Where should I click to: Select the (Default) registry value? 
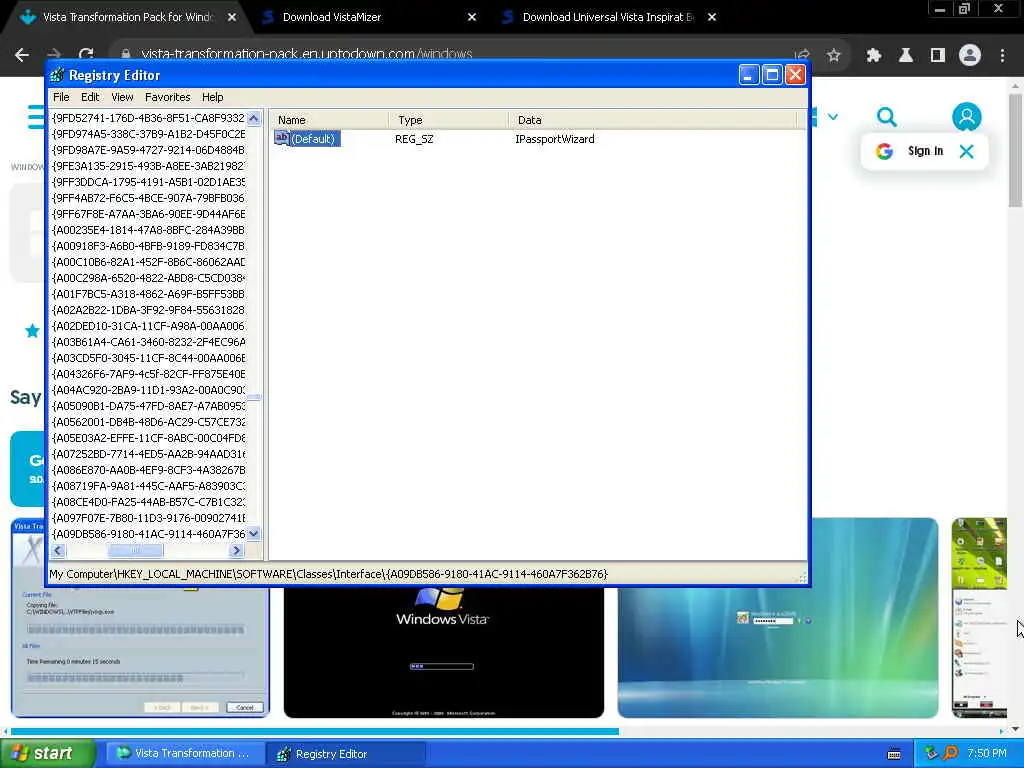point(307,138)
